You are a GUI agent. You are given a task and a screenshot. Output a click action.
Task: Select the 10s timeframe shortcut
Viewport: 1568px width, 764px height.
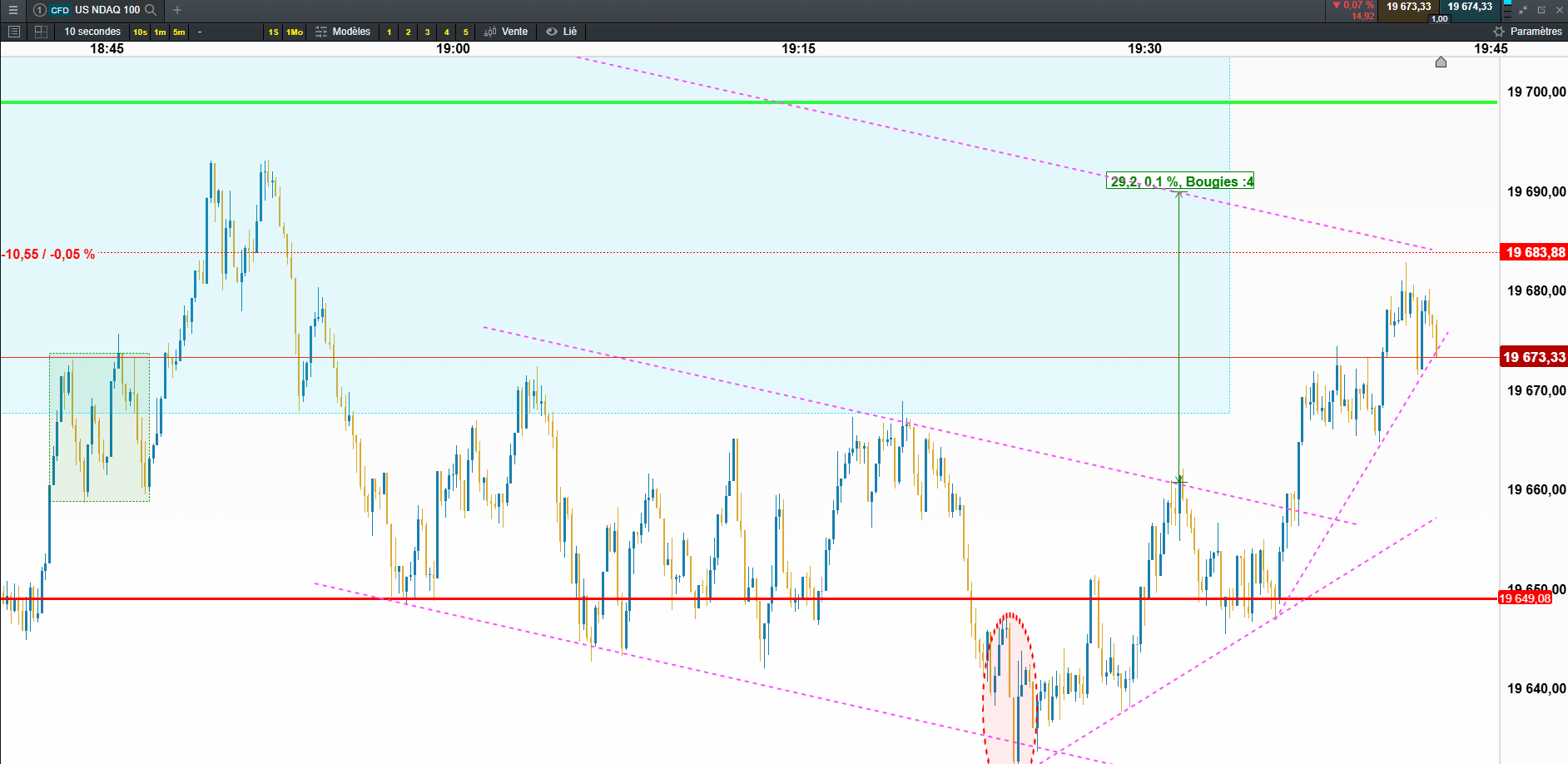point(140,32)
